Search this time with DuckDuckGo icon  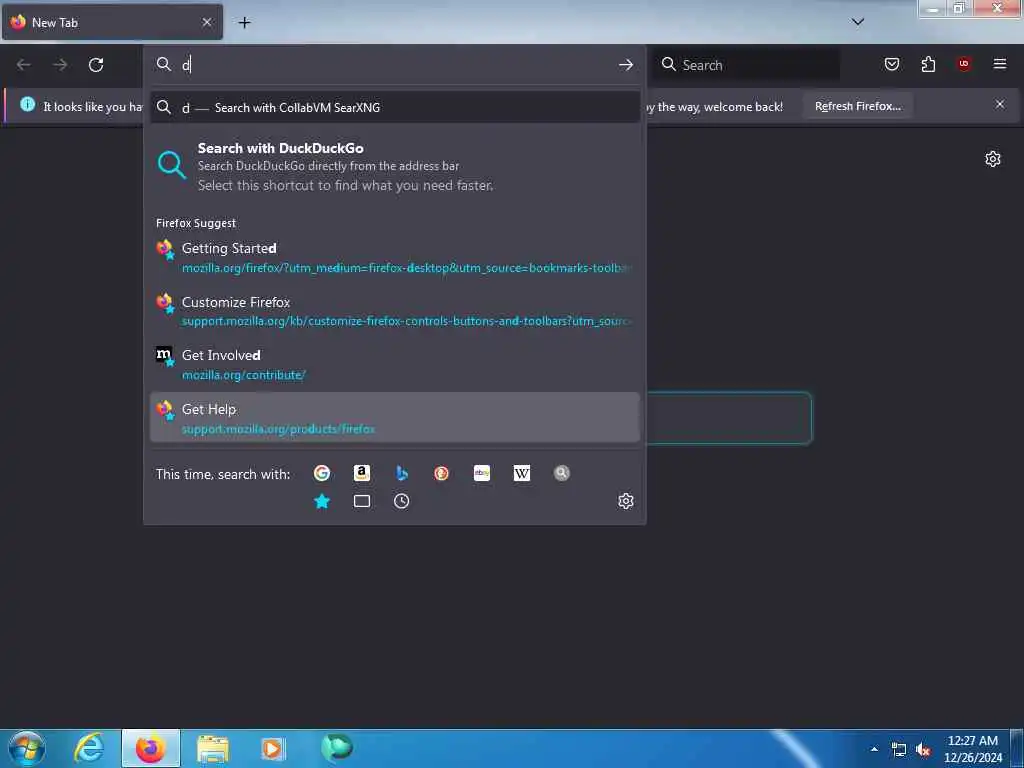(x=441, y=473)
